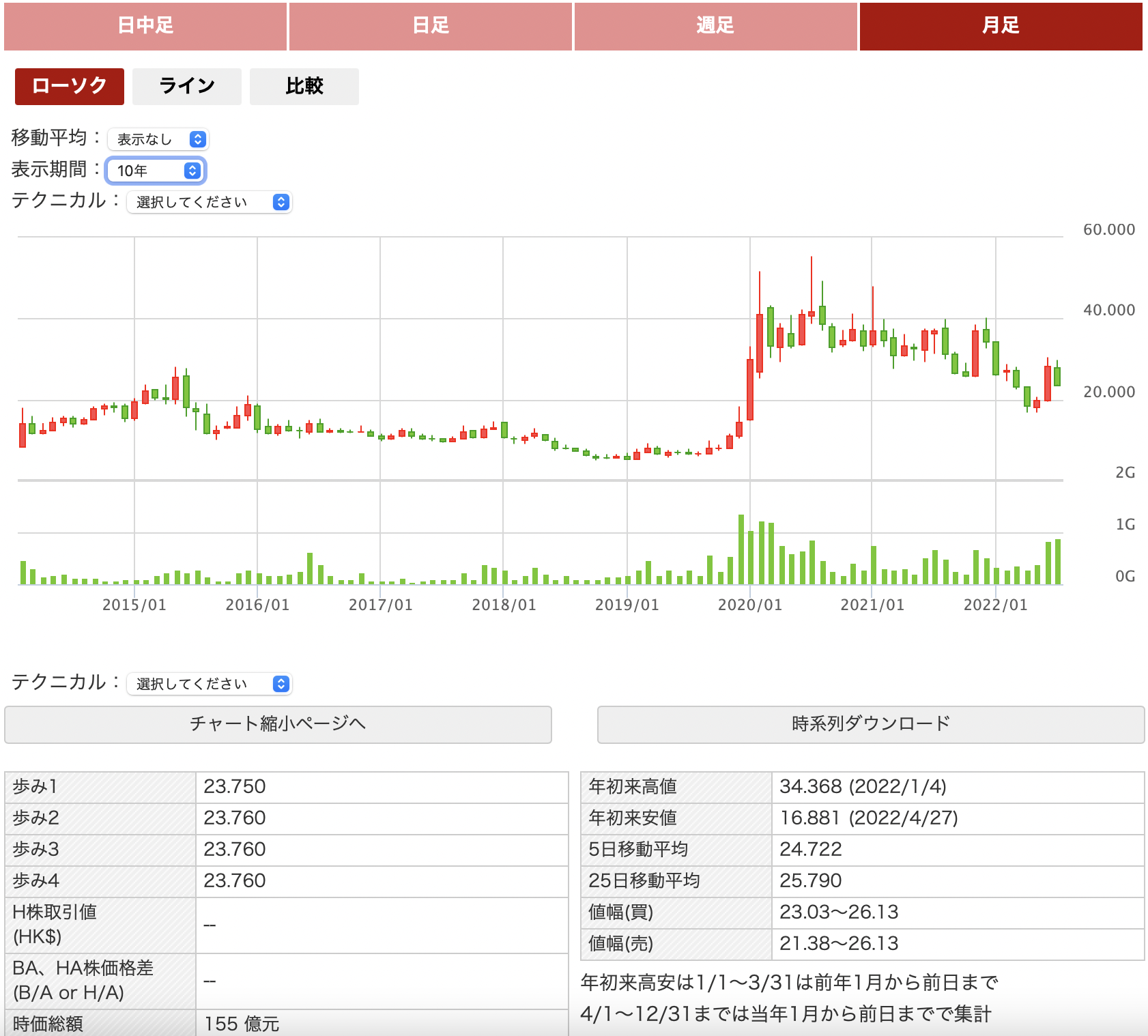The width and height of the screenshot is (1148, 1036).
Task: Click the 2019/01 axis label
Action: 627,605
